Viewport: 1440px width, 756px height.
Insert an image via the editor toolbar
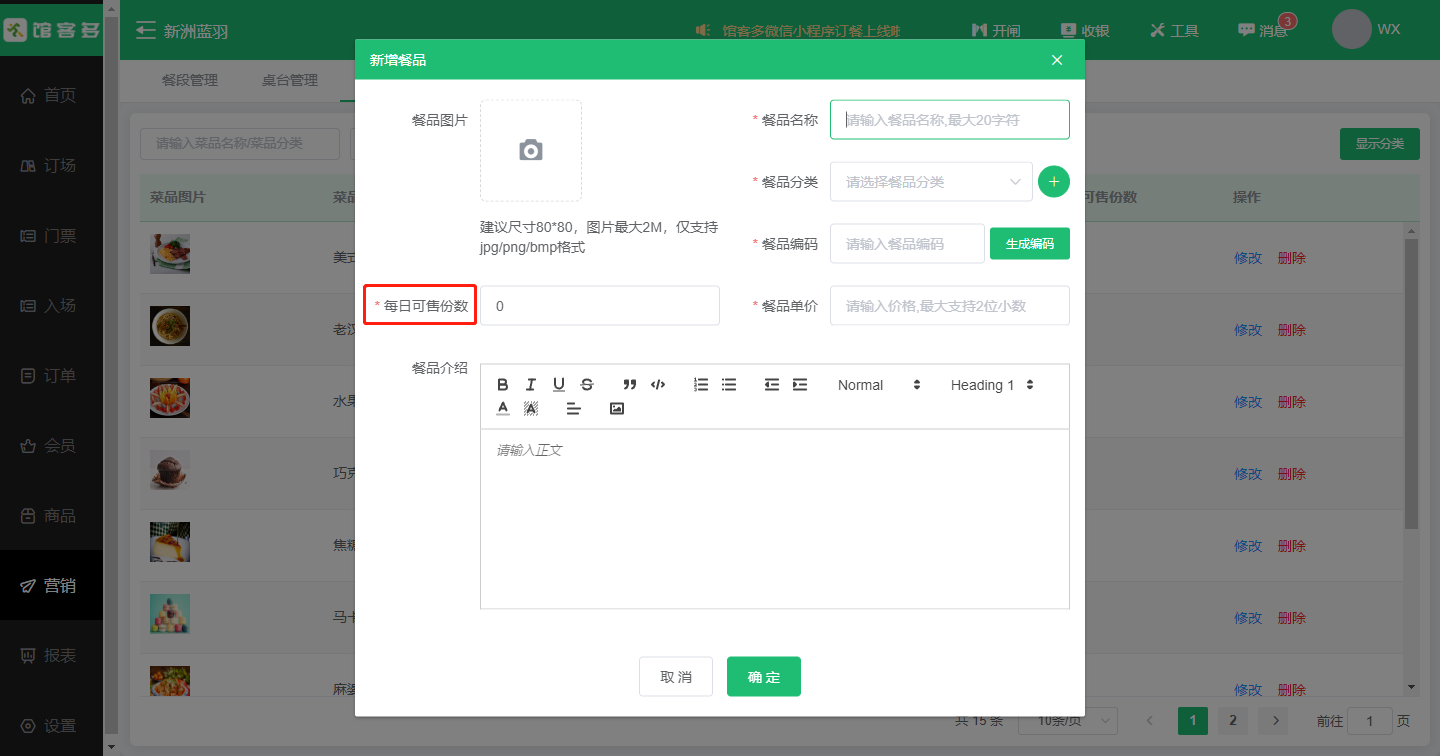tap(617, 409)
